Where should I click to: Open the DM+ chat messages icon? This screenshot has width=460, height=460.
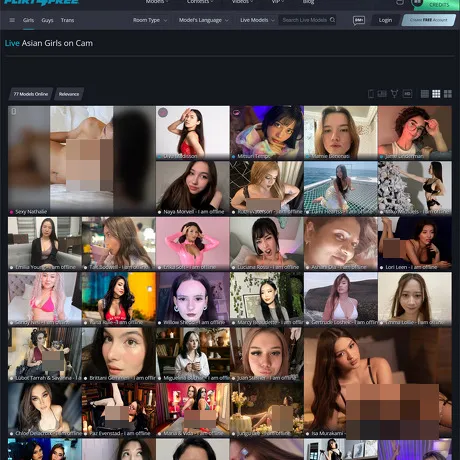click(359, 20)
